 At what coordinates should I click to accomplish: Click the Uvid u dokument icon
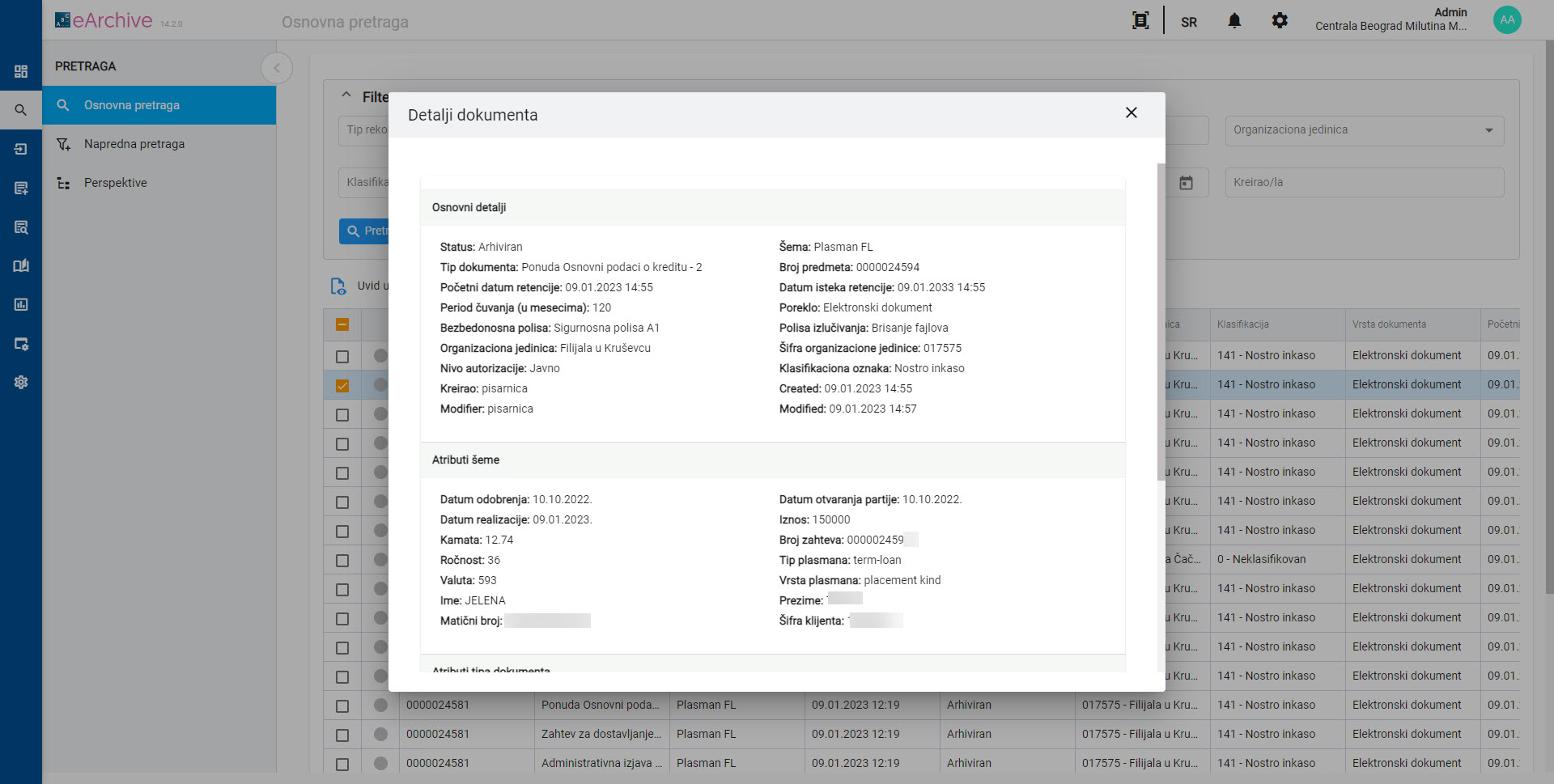click(x=338, y=286)
